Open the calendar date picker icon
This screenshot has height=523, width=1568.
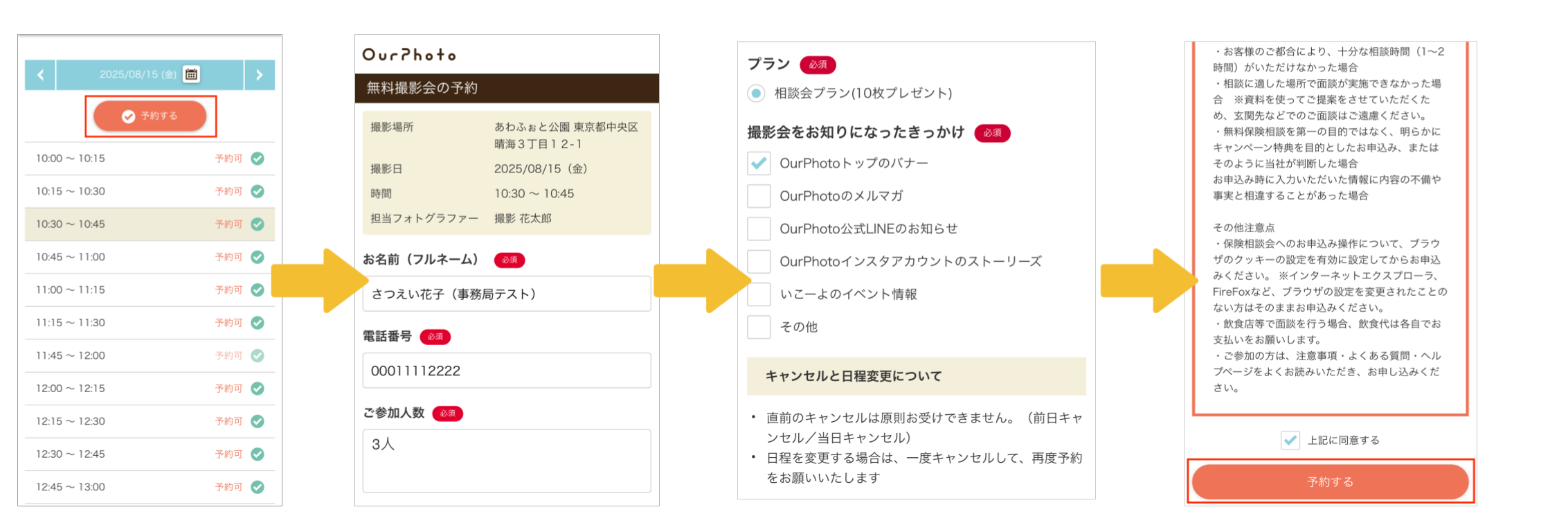point(192,74)
